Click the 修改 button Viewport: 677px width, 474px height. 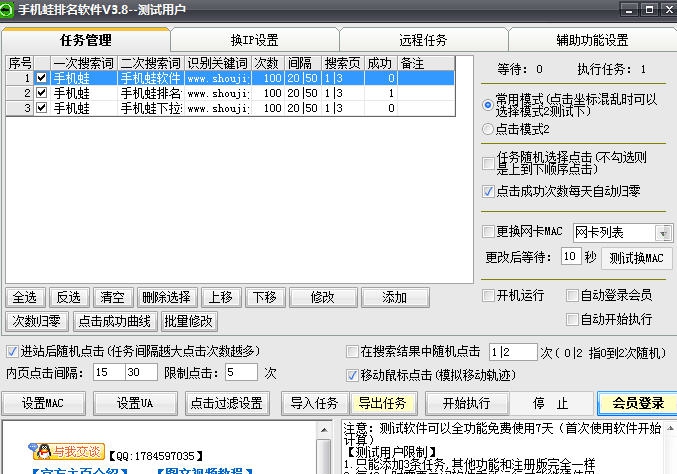(323, 297)
